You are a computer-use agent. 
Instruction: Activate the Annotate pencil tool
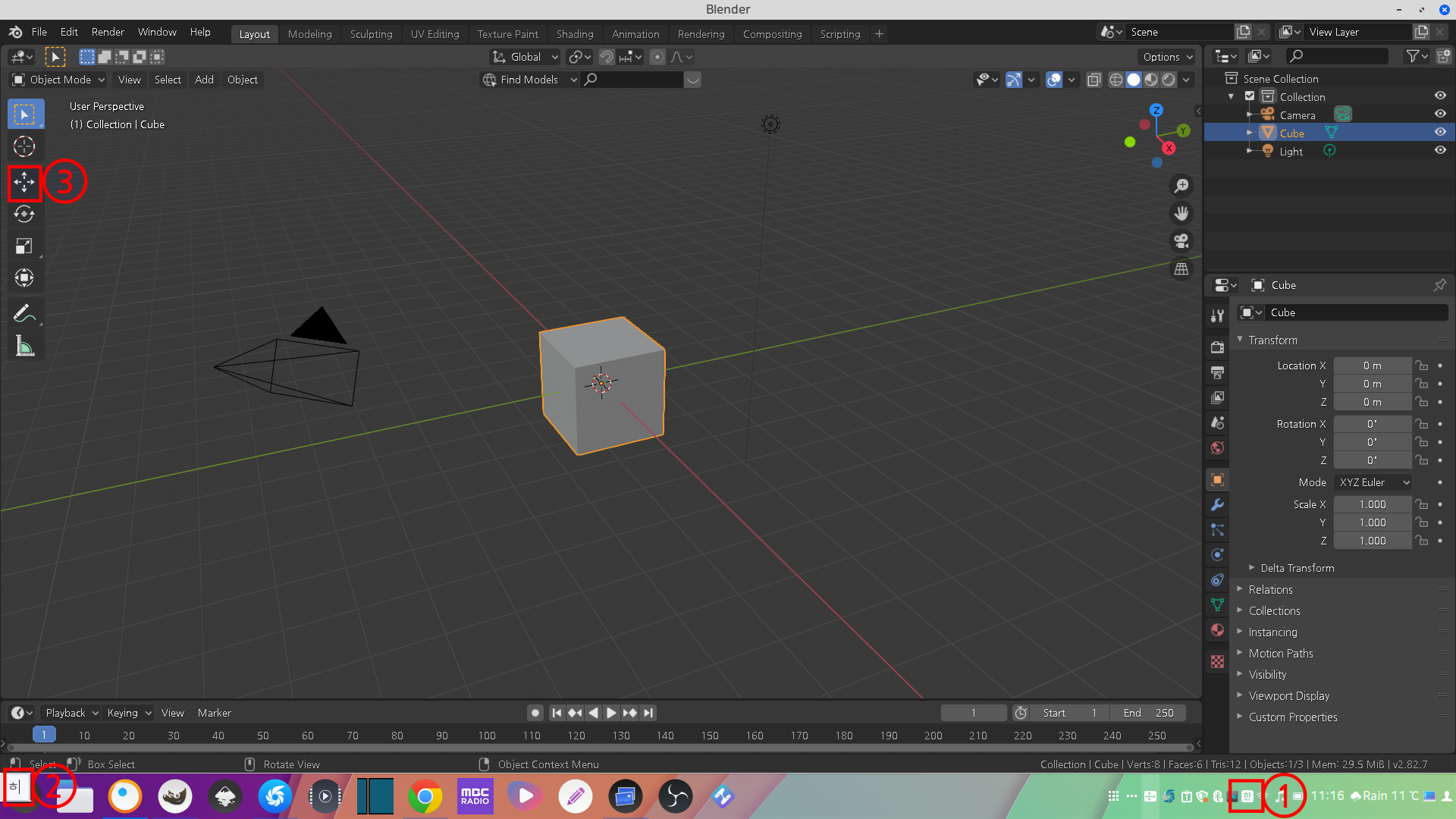(24, 313)
